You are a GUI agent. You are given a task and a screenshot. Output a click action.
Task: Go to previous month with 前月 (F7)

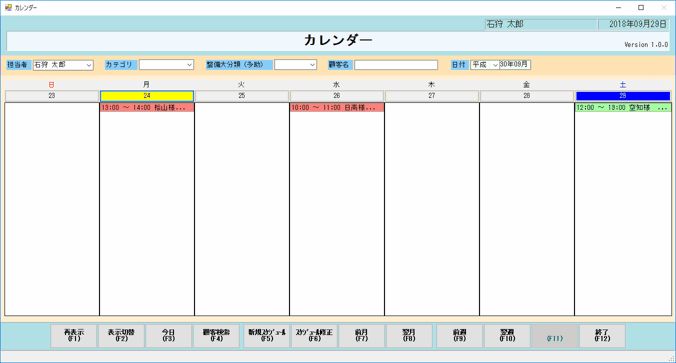point(362,336)
